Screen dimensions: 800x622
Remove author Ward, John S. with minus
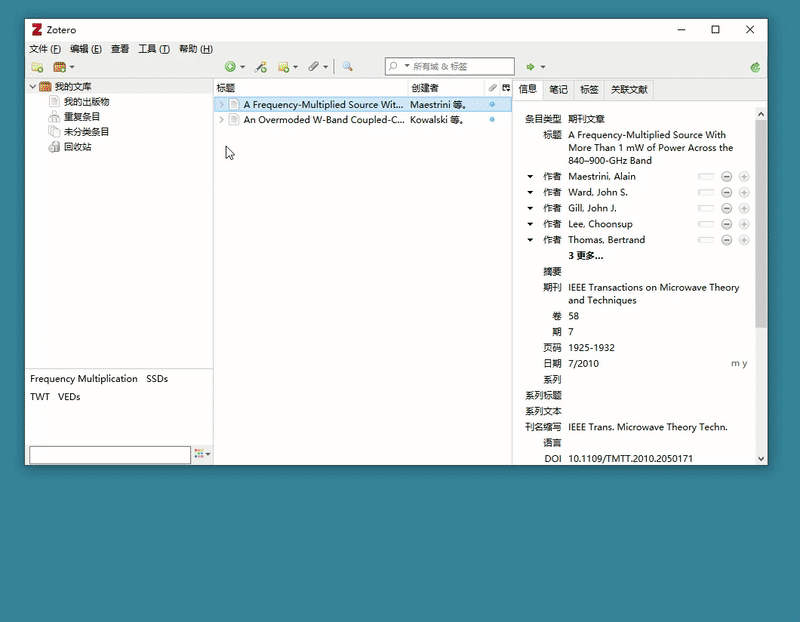[x=727, y=193]
